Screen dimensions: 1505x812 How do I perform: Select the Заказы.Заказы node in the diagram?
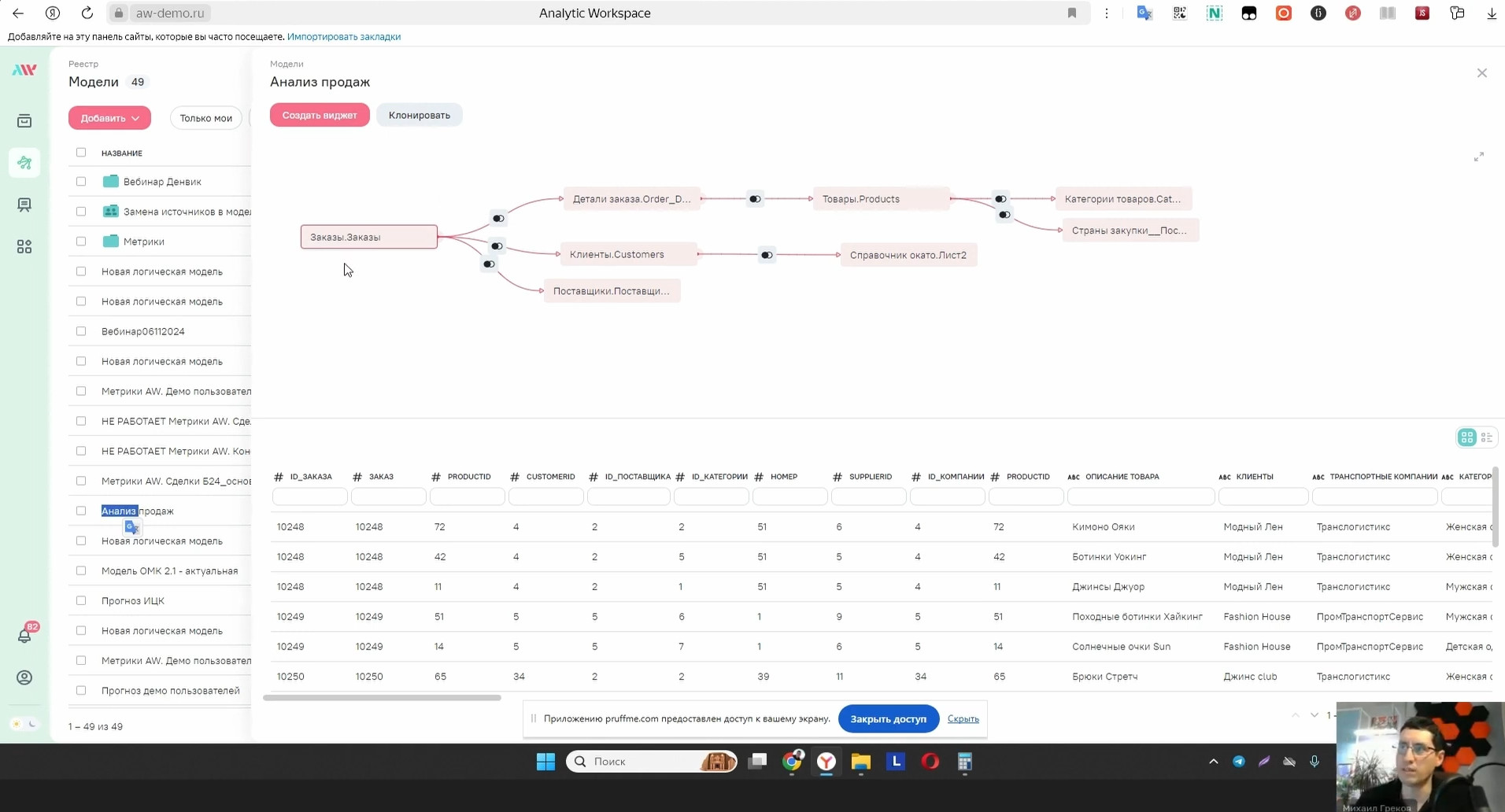click(369, 237)
